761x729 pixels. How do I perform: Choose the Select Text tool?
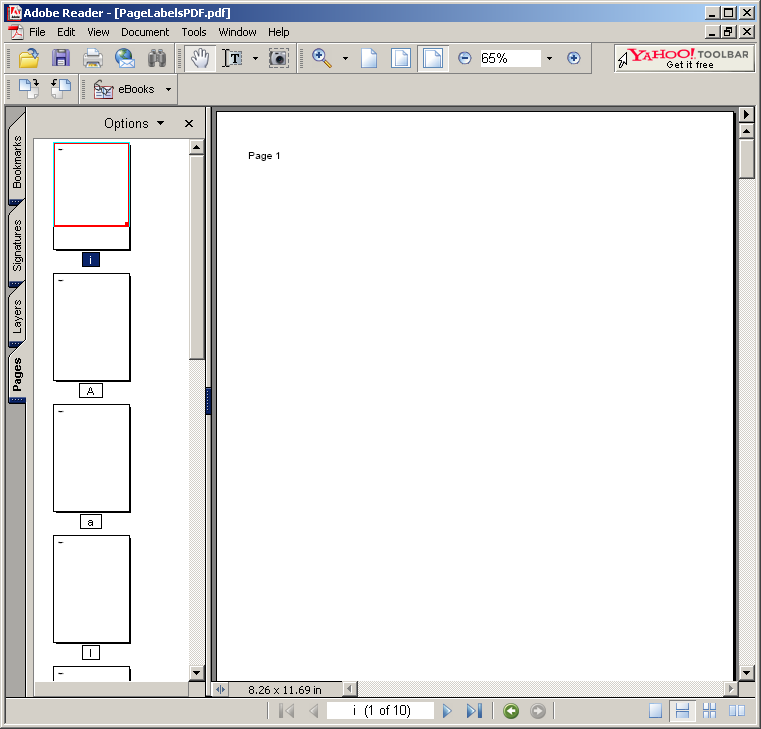[233, 58]
